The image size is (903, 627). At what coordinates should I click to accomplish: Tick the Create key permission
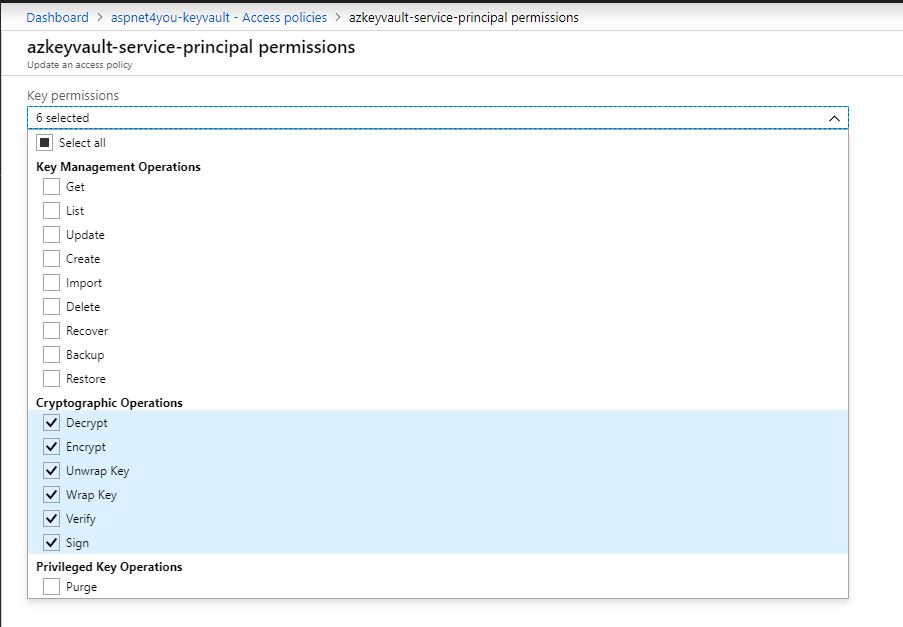[x=52, y=259]
